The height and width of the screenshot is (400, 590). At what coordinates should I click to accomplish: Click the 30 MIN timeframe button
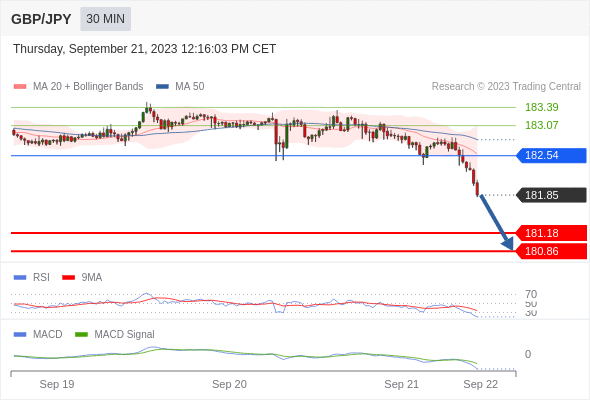pos(105,19)
